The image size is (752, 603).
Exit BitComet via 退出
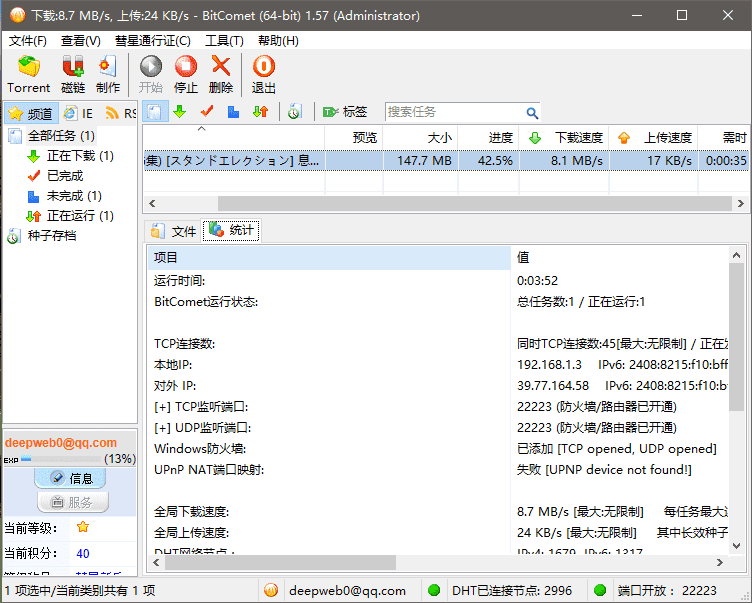[263, 74]
